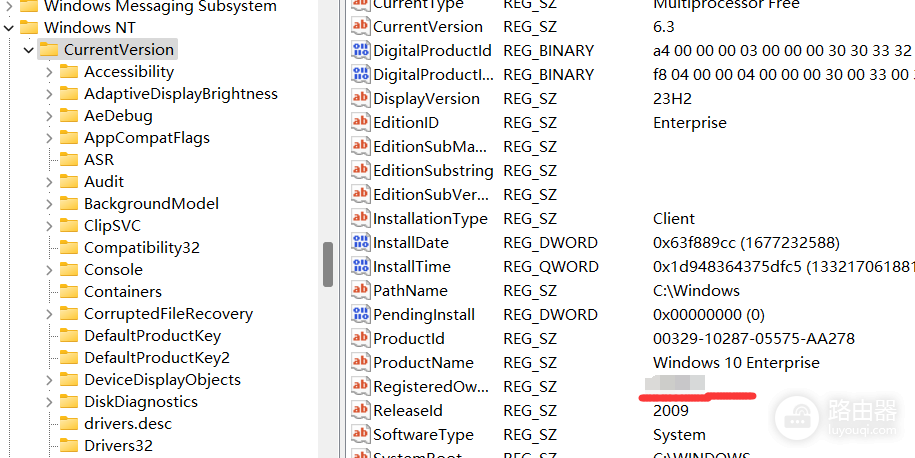
Task: Collapse the CurrentVersion key node
Action: click(29, 50)
